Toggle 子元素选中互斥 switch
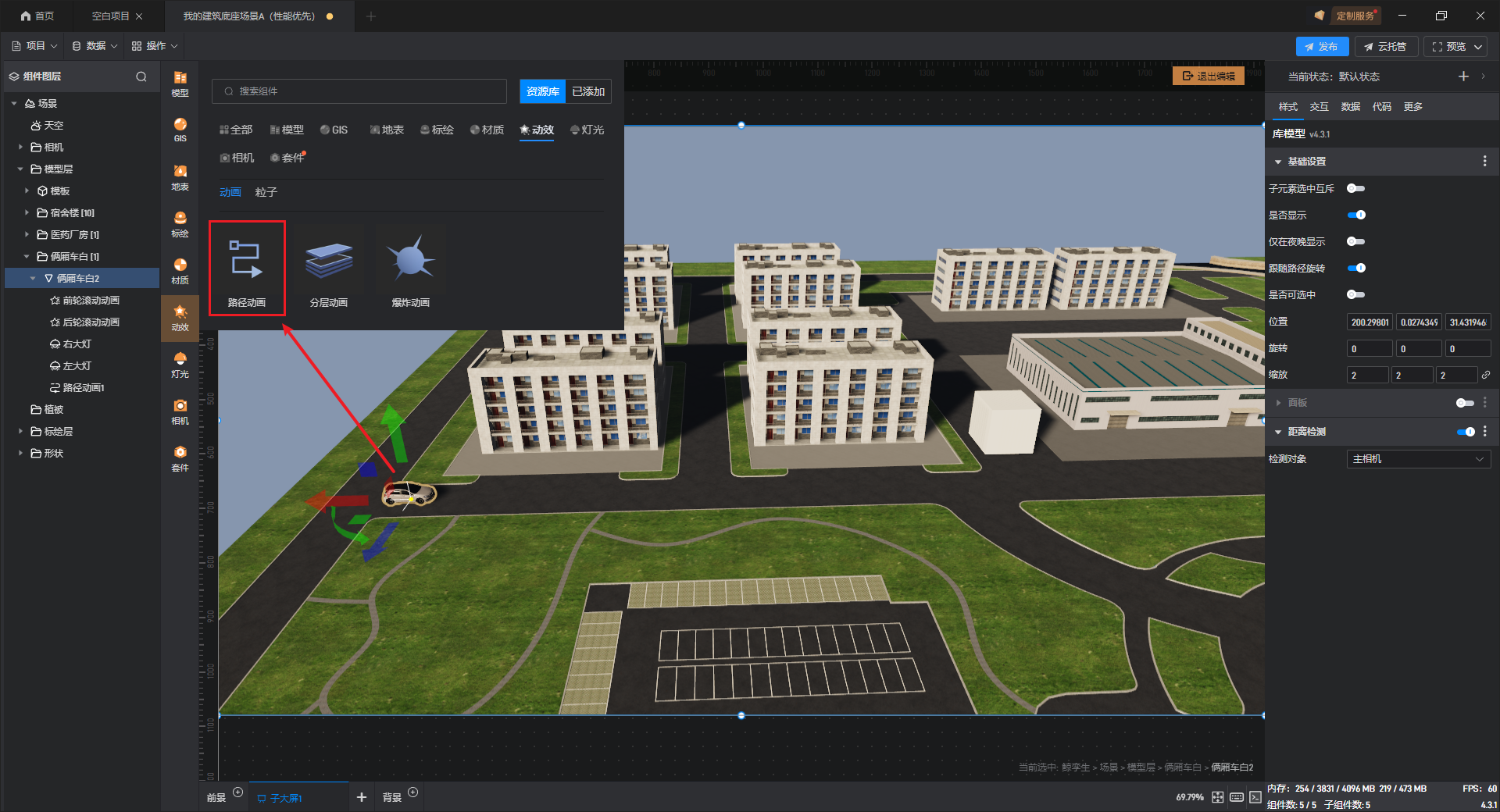The width and height of the screenshot is (1500, 812). tap(1355, 188)
